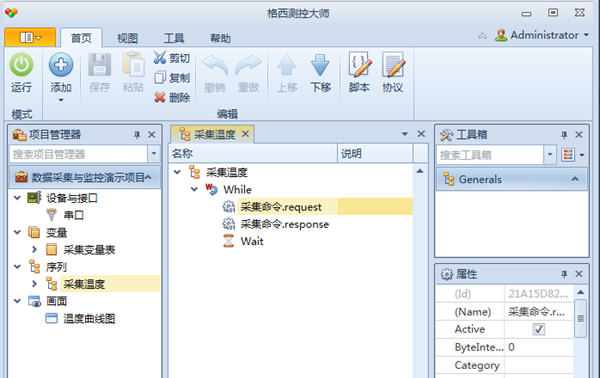Screen dimensions: 600x378
Task: Open the document tab list dropdown
Action: pos(405,134)
